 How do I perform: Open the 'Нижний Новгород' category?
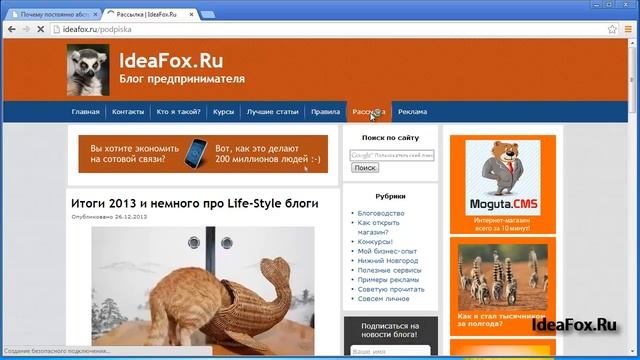388,261
